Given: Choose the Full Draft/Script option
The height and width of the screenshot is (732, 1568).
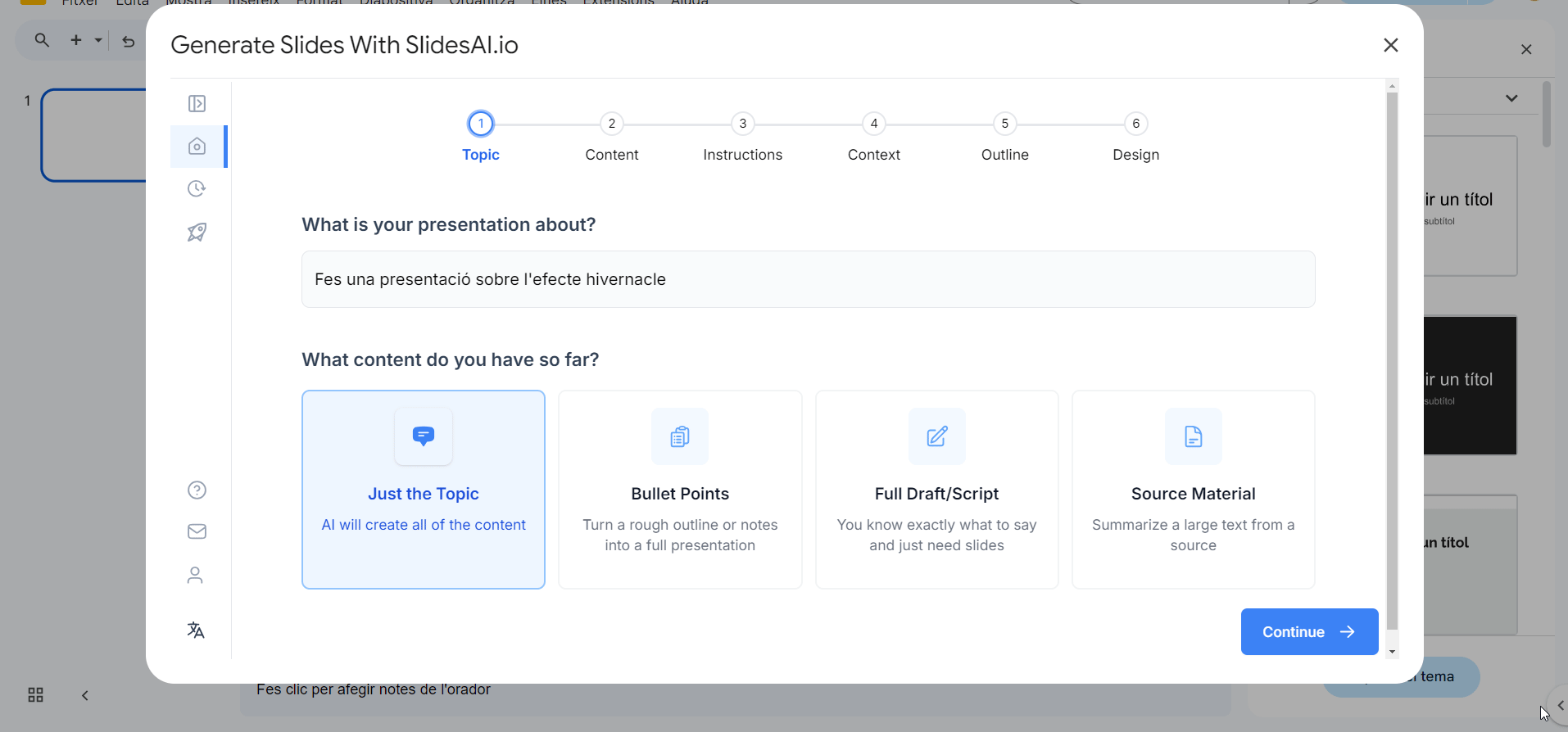Looking at the screenshot, I should (x=936, y=490).
